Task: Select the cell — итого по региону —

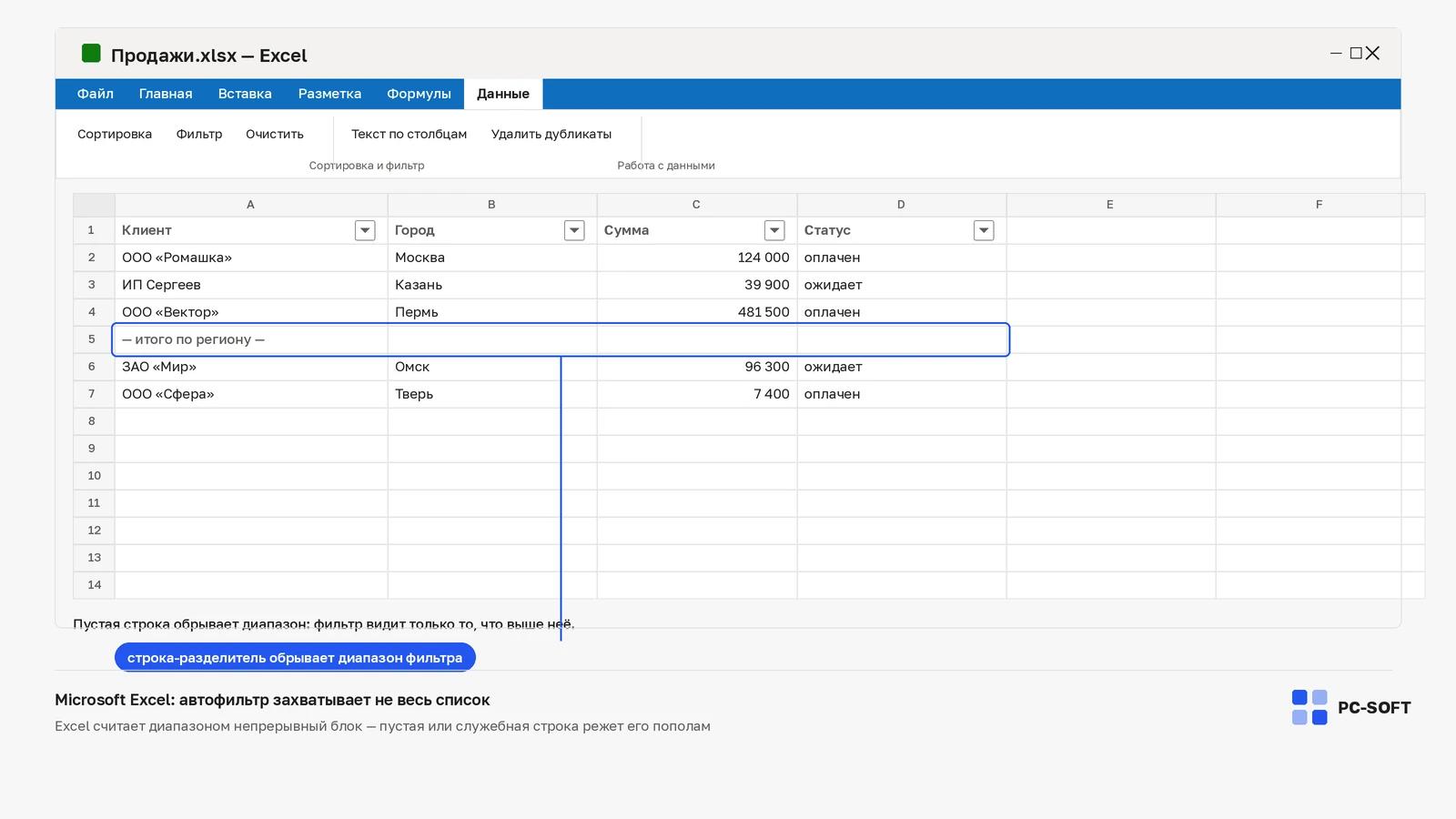Action: coord(251,339)
